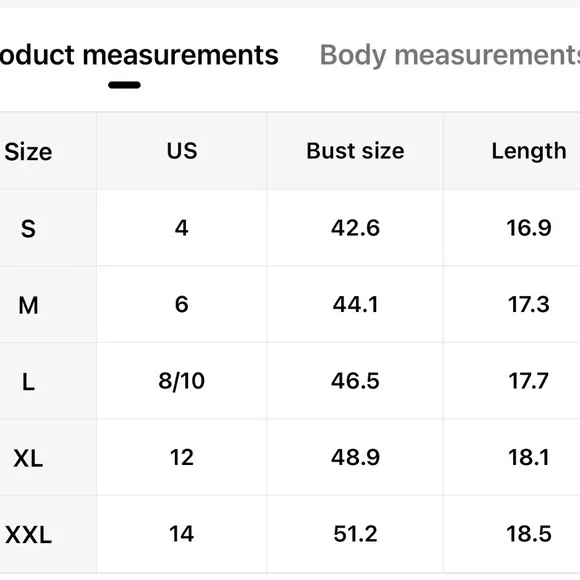Image resolution: width=580 pixels, height=580 pixels.
Task: Click the Size column header
Action: tap(28, 152)
